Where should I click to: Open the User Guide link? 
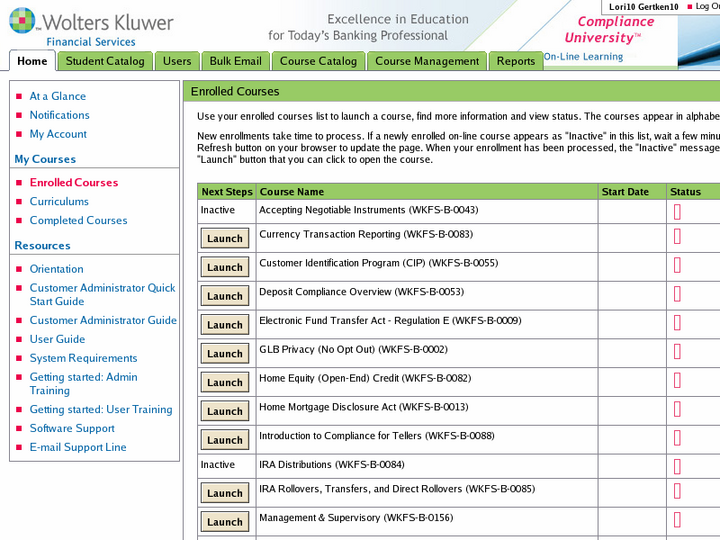[57, 339]
